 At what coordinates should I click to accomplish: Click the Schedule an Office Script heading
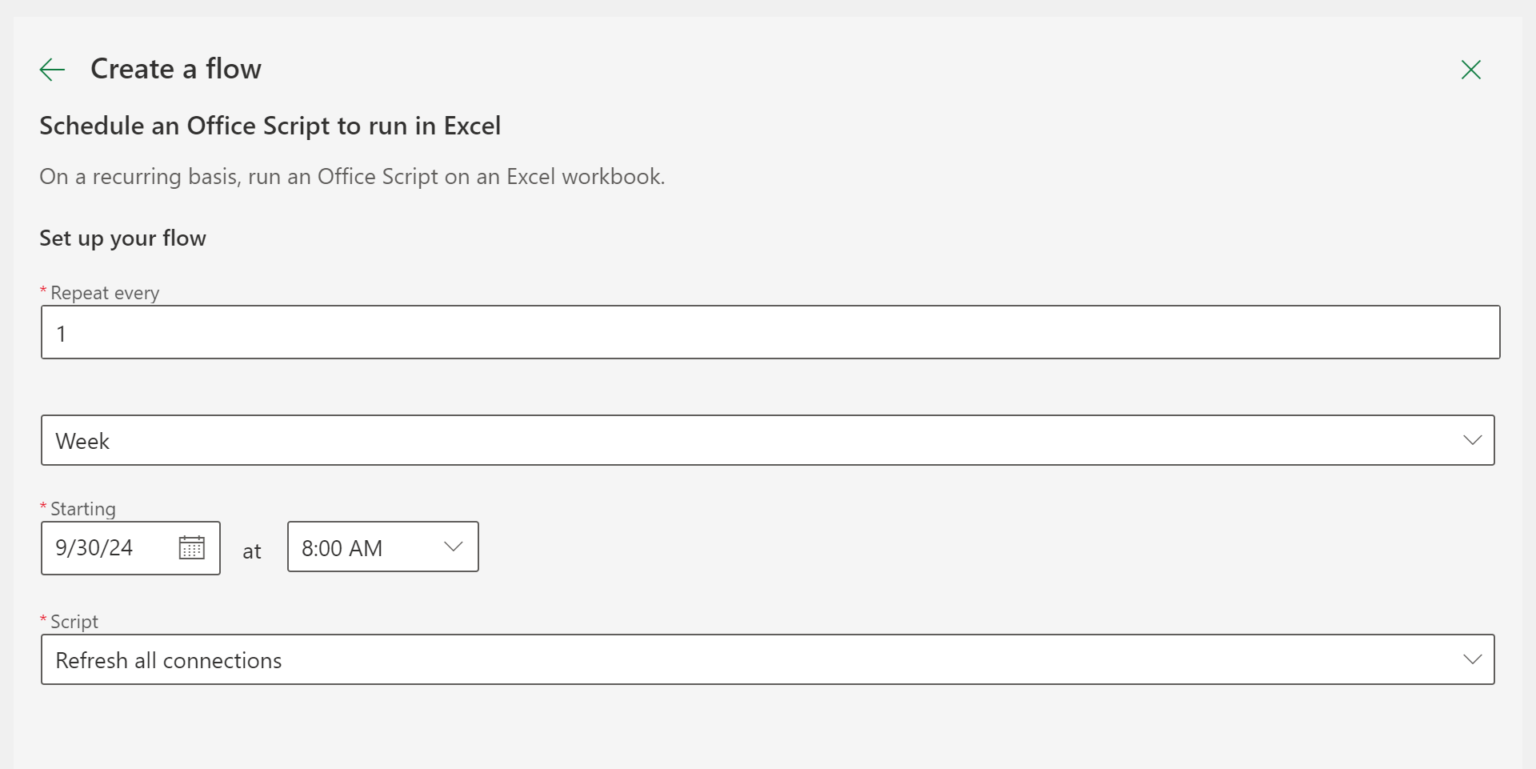(x=270, y=126)
